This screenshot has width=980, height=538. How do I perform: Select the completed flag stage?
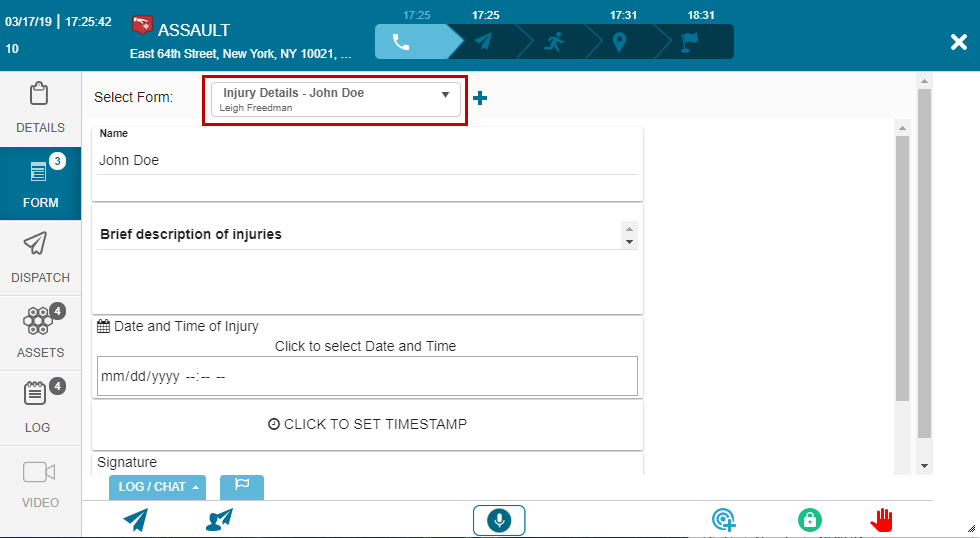click(690, 42)
